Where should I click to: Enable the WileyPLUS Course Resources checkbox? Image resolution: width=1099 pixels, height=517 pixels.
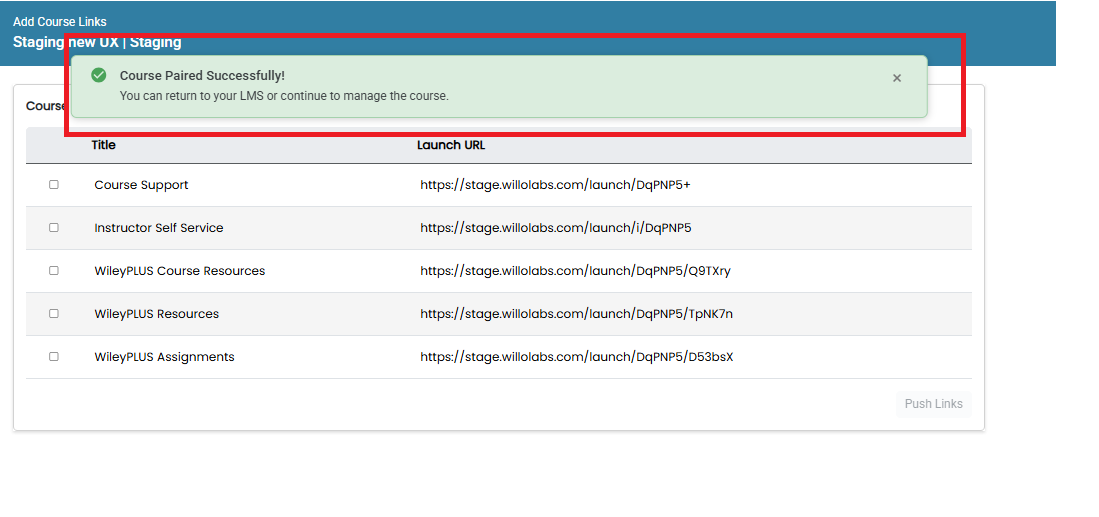[x=54, y=270]
